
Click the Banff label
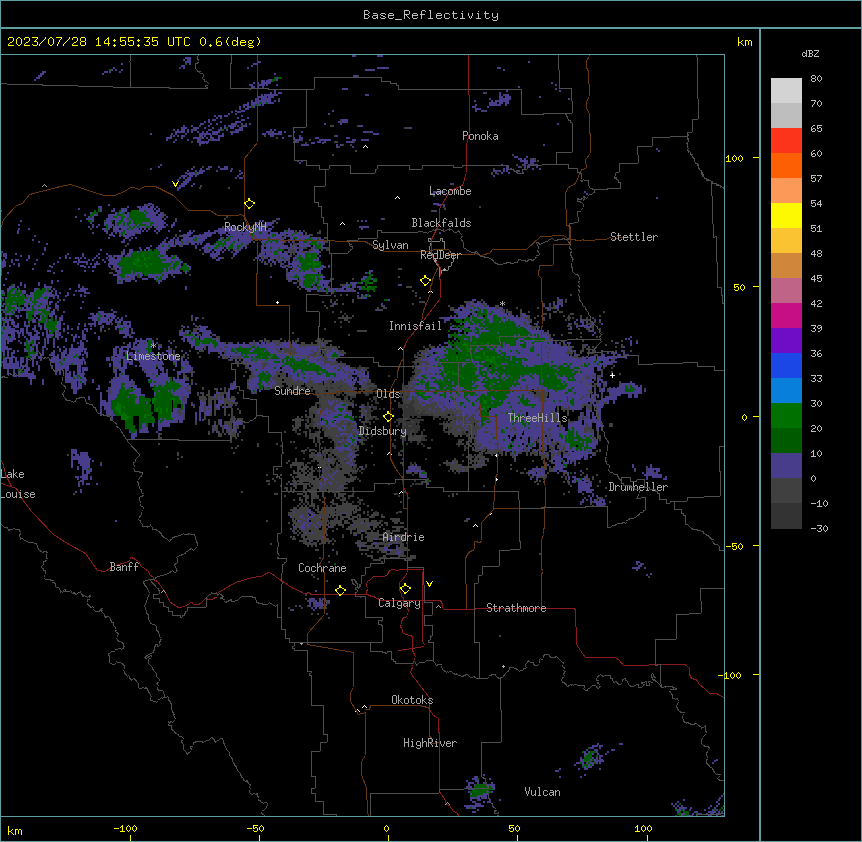pyautogui.click(x=124, y=567)
